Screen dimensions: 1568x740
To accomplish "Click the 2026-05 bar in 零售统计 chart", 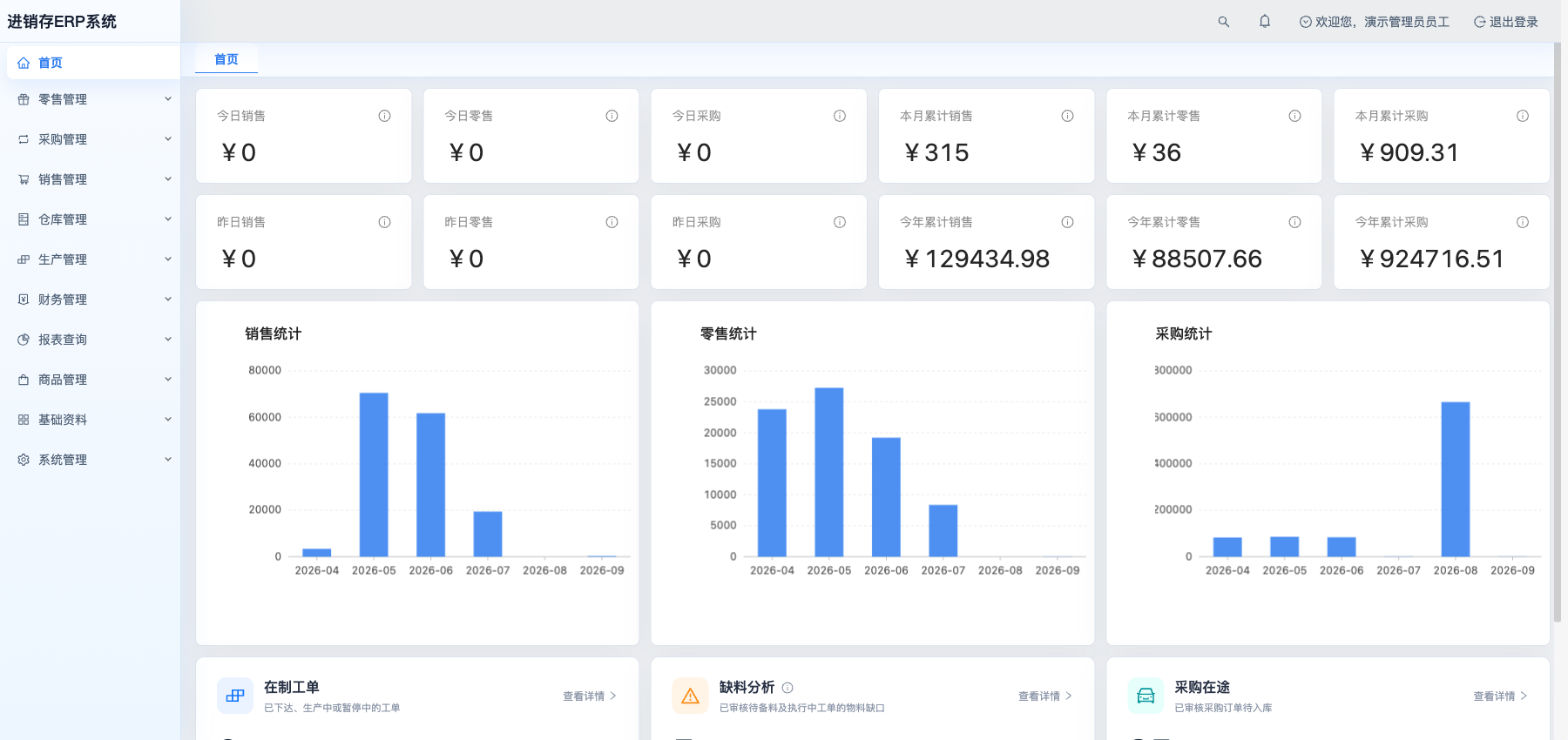I will click(x=829, y=472).
